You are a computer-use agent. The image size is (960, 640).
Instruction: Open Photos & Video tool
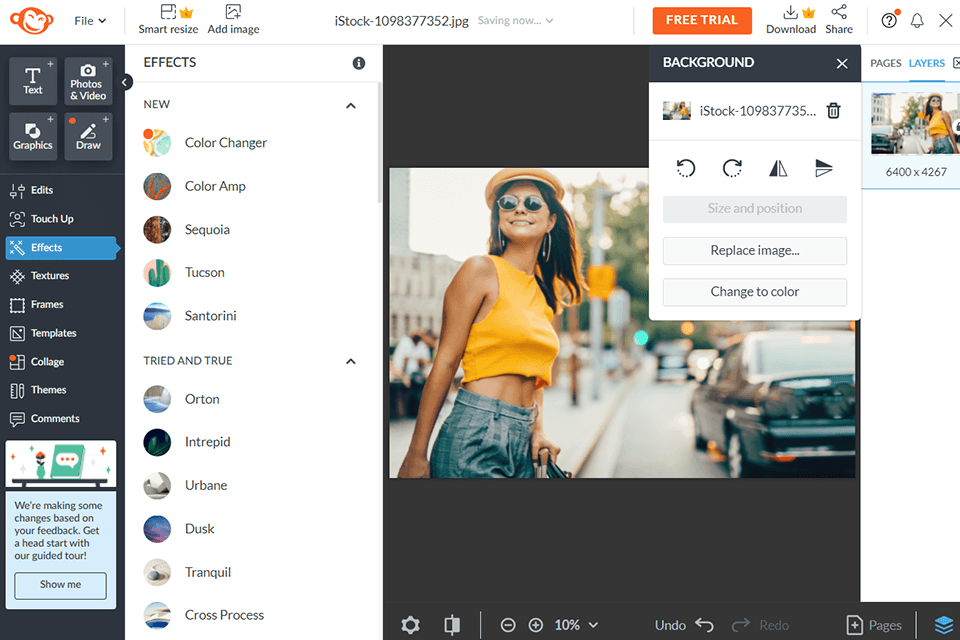pos(88,81)
